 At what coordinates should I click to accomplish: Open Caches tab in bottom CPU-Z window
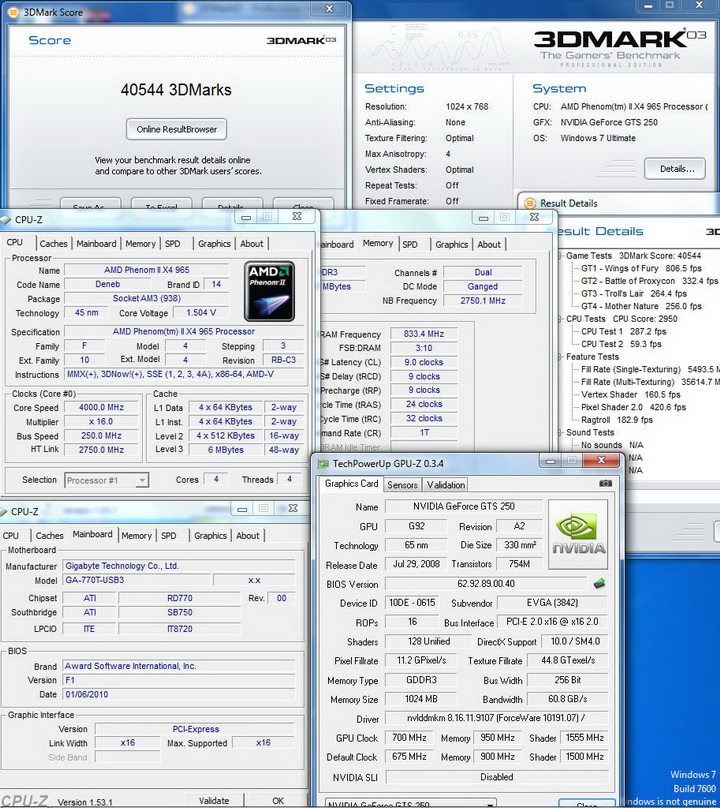[x=49, y=536]
